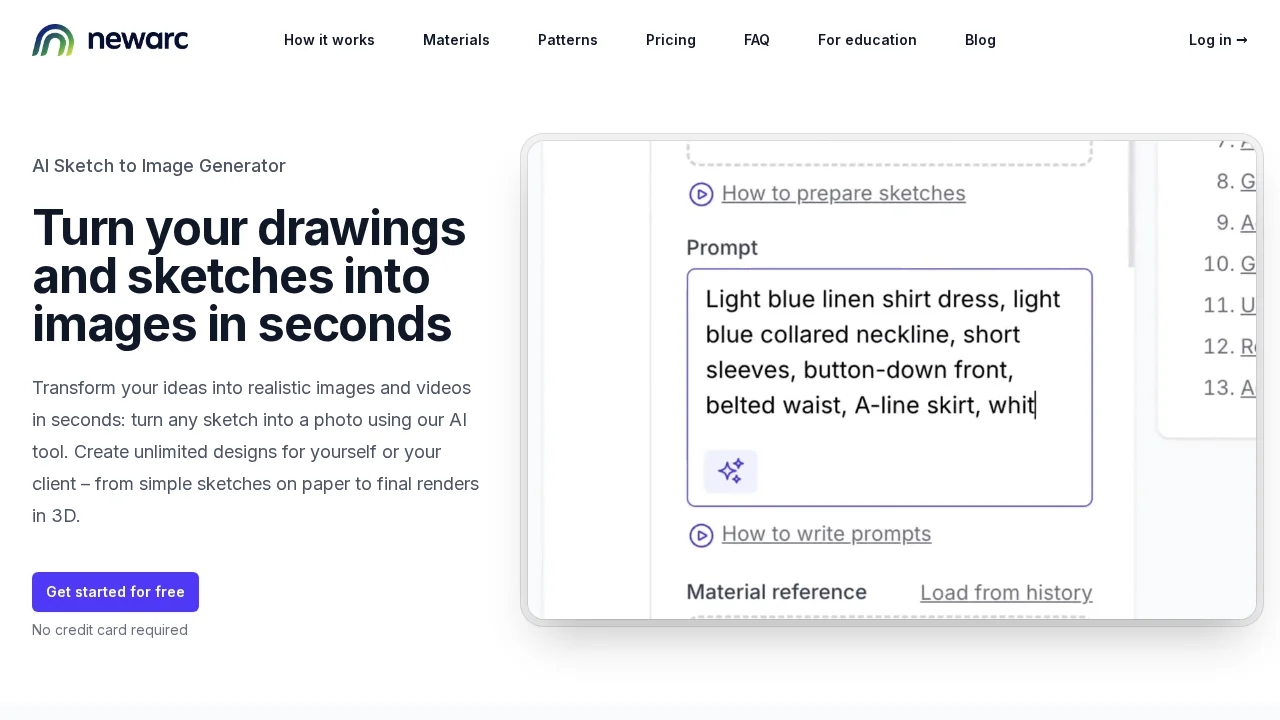Open the "For education" page
1280x720 pixels.
pyautogui.click(x=867, y=40)
